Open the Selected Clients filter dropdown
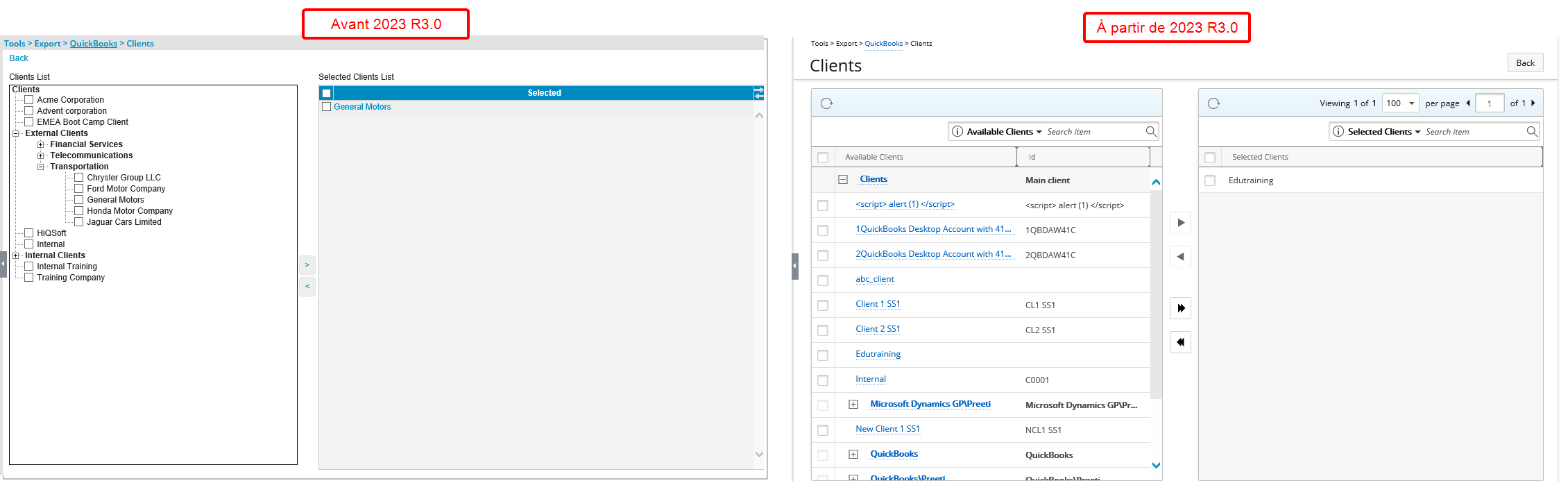Viewport: 1568px width, 490px height. (x=1385, y=132)
